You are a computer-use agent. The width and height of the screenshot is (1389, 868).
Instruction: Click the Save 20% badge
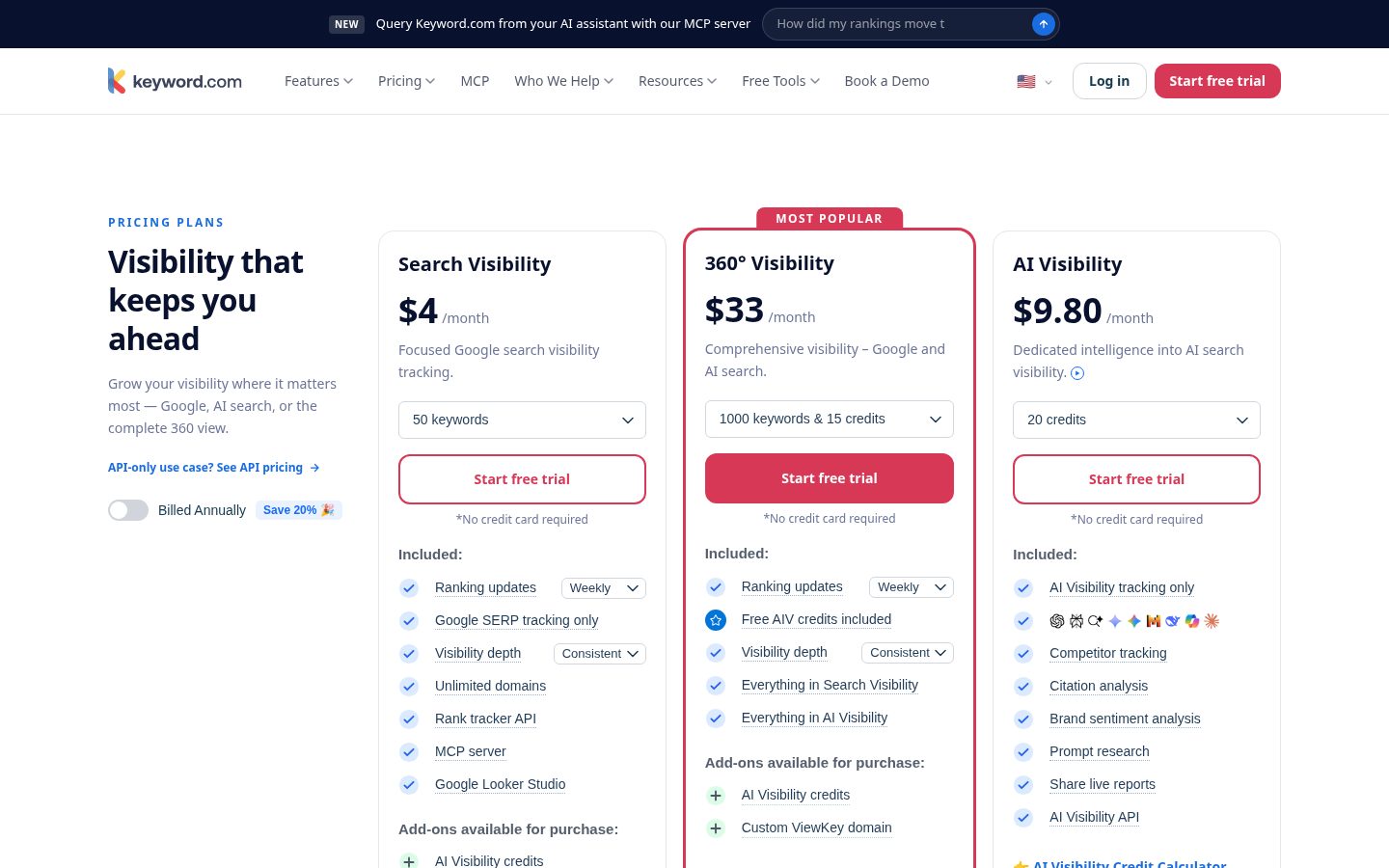point(299,510)
